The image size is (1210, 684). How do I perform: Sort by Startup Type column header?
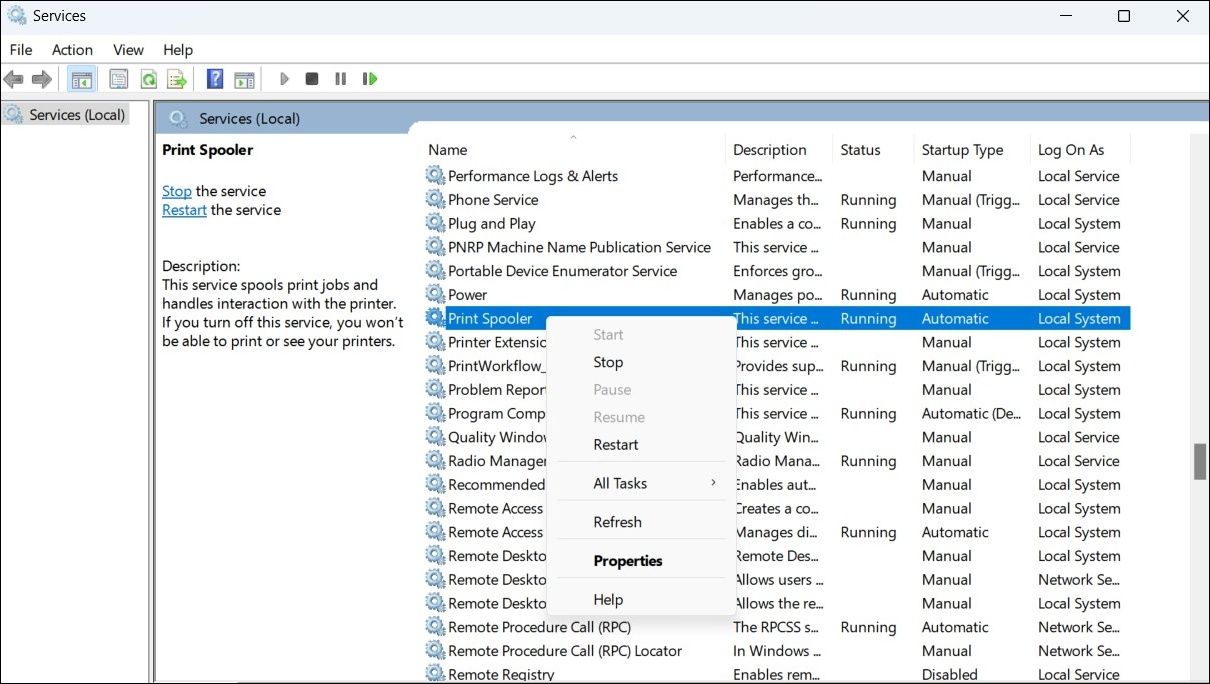pos(962,150)
